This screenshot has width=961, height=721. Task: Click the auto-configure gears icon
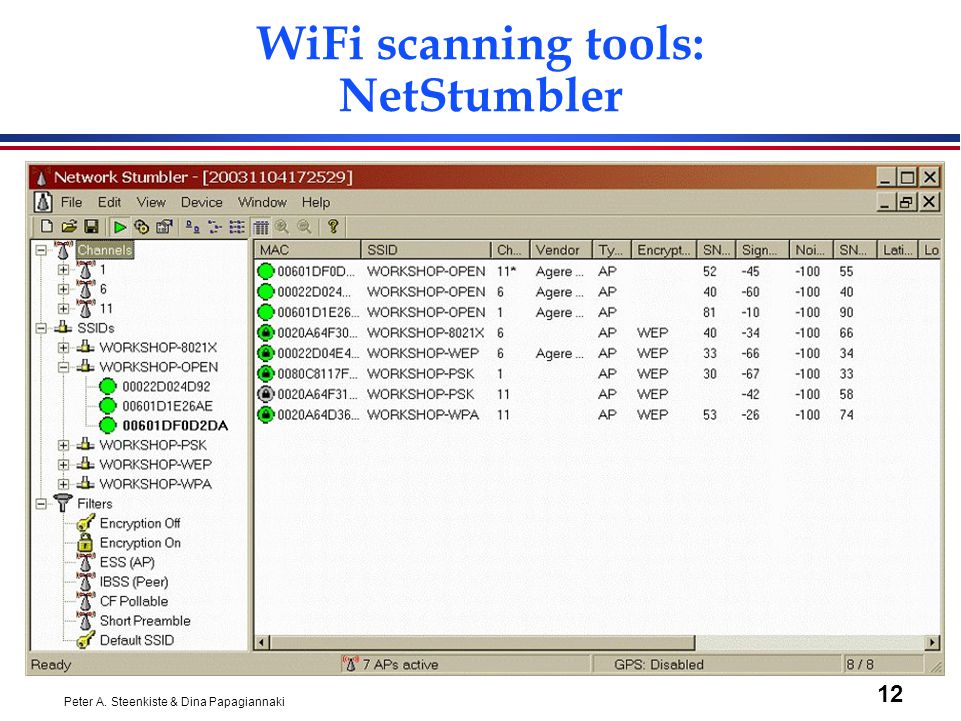click(x=142, y=227)
